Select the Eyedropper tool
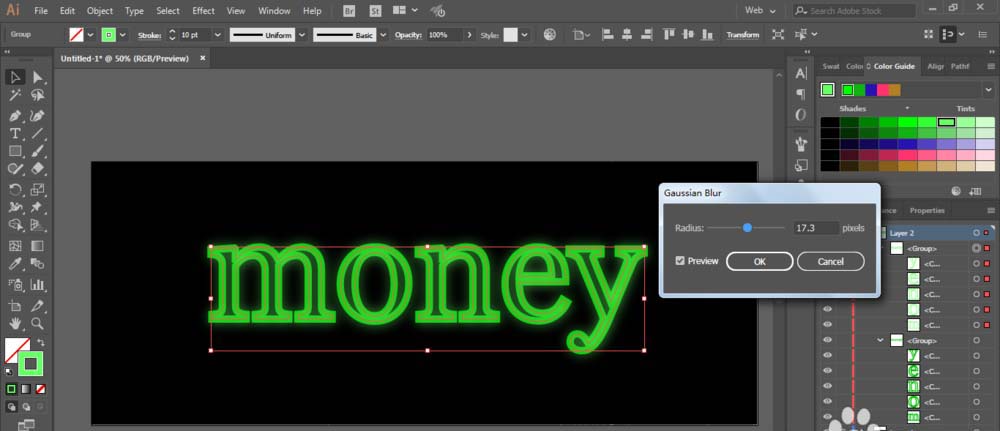The image size is (1000, 431). coord(15,264)
